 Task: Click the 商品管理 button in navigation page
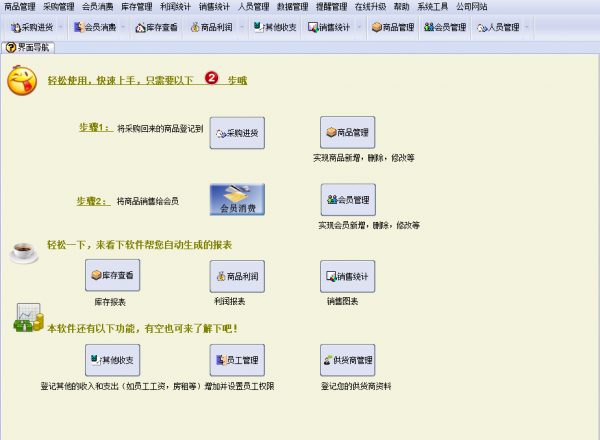point(347,132)
